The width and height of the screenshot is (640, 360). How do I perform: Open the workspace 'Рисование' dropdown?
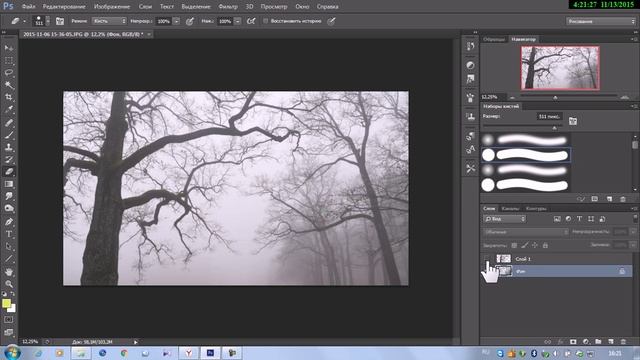pos(601,21)
